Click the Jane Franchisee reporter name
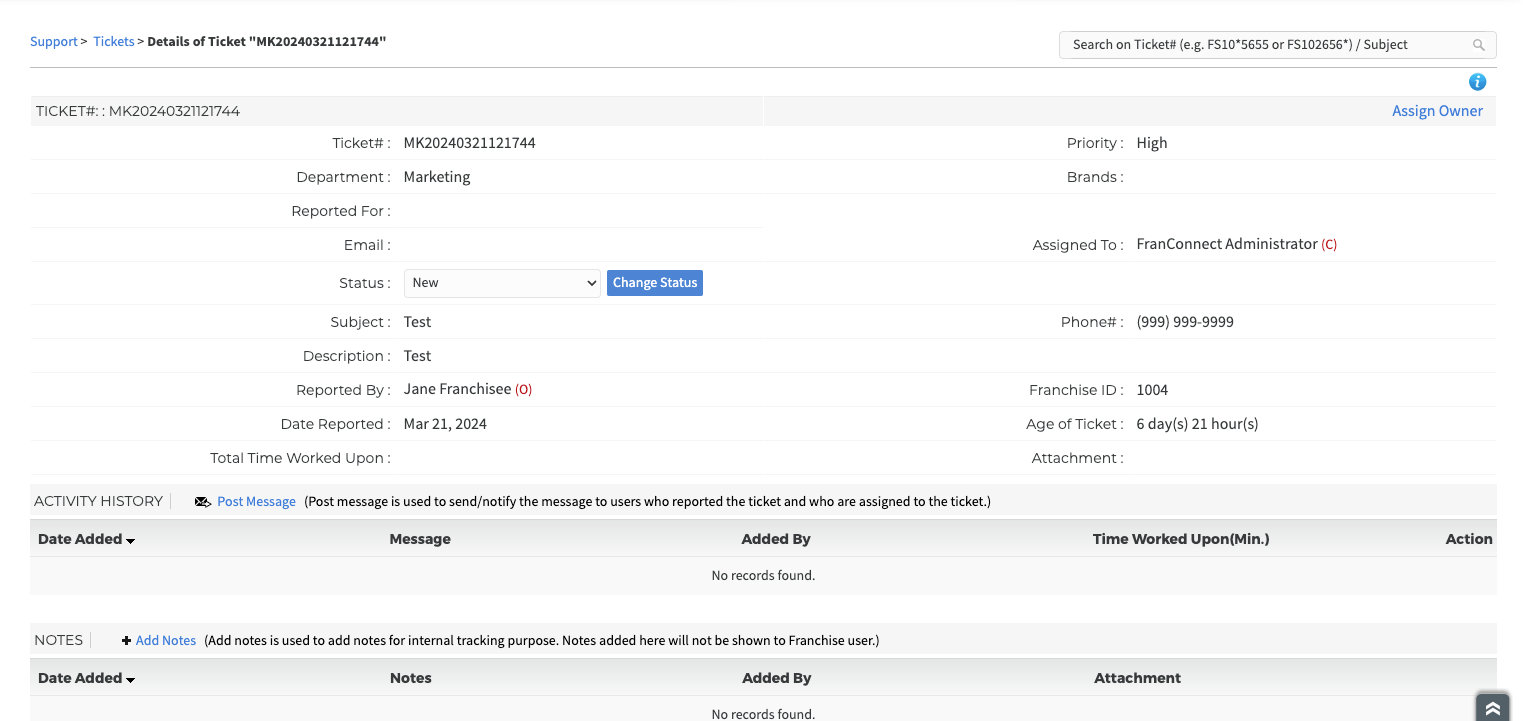This screenshot has width=1523, height=721. [x=458, y=389]
